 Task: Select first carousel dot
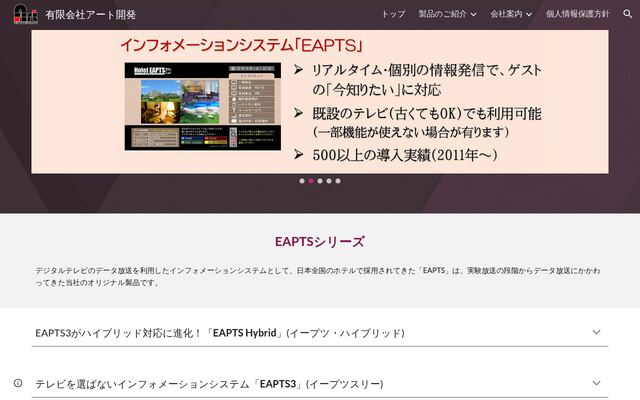[x=302, y=181]
